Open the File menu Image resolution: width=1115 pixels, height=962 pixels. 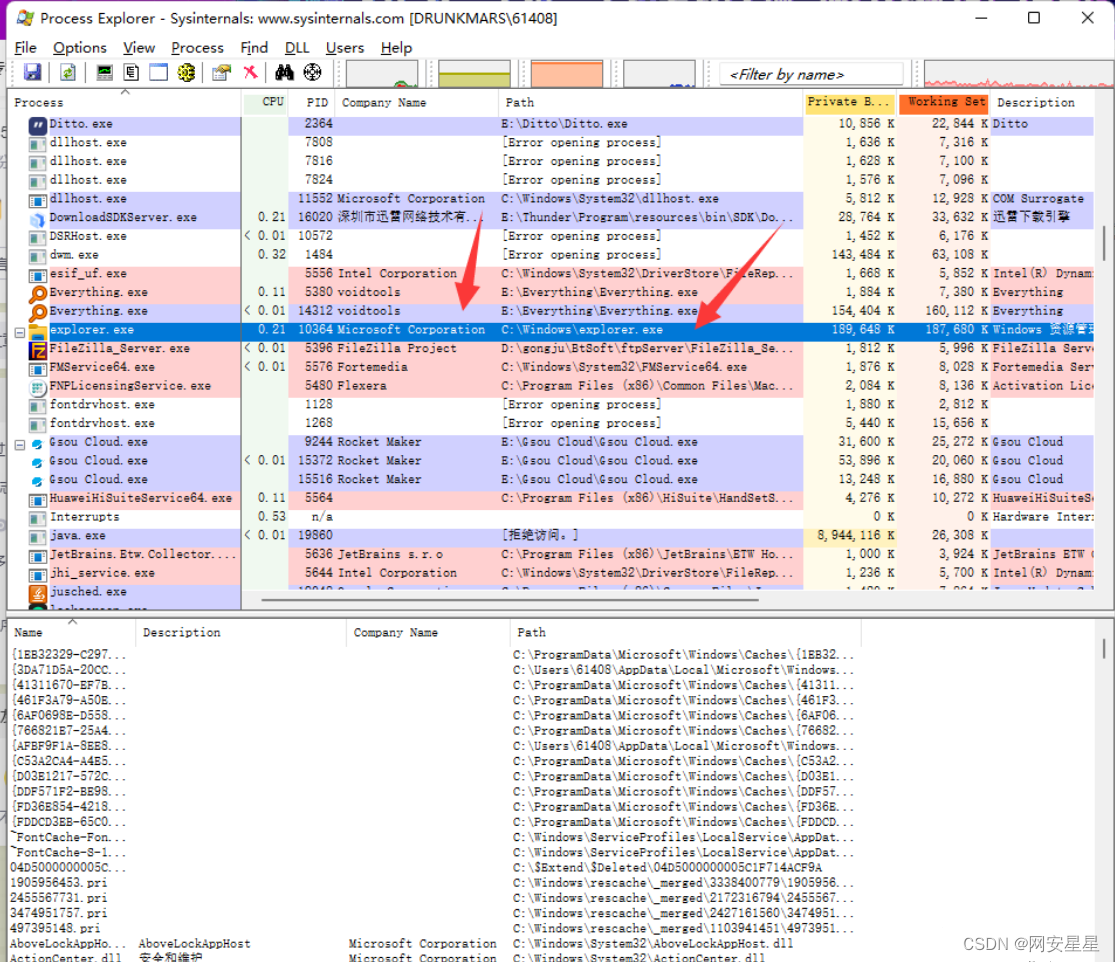pyautogui.click(x=26, y=48)
